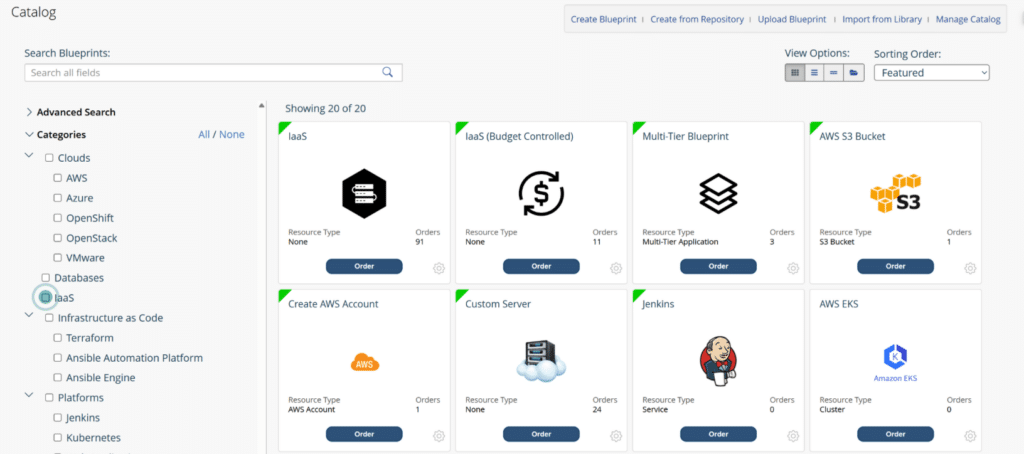This screenshot has height=454, width=1024.
Task: Collapse the Clouds category group
Action: pos(29,155)
